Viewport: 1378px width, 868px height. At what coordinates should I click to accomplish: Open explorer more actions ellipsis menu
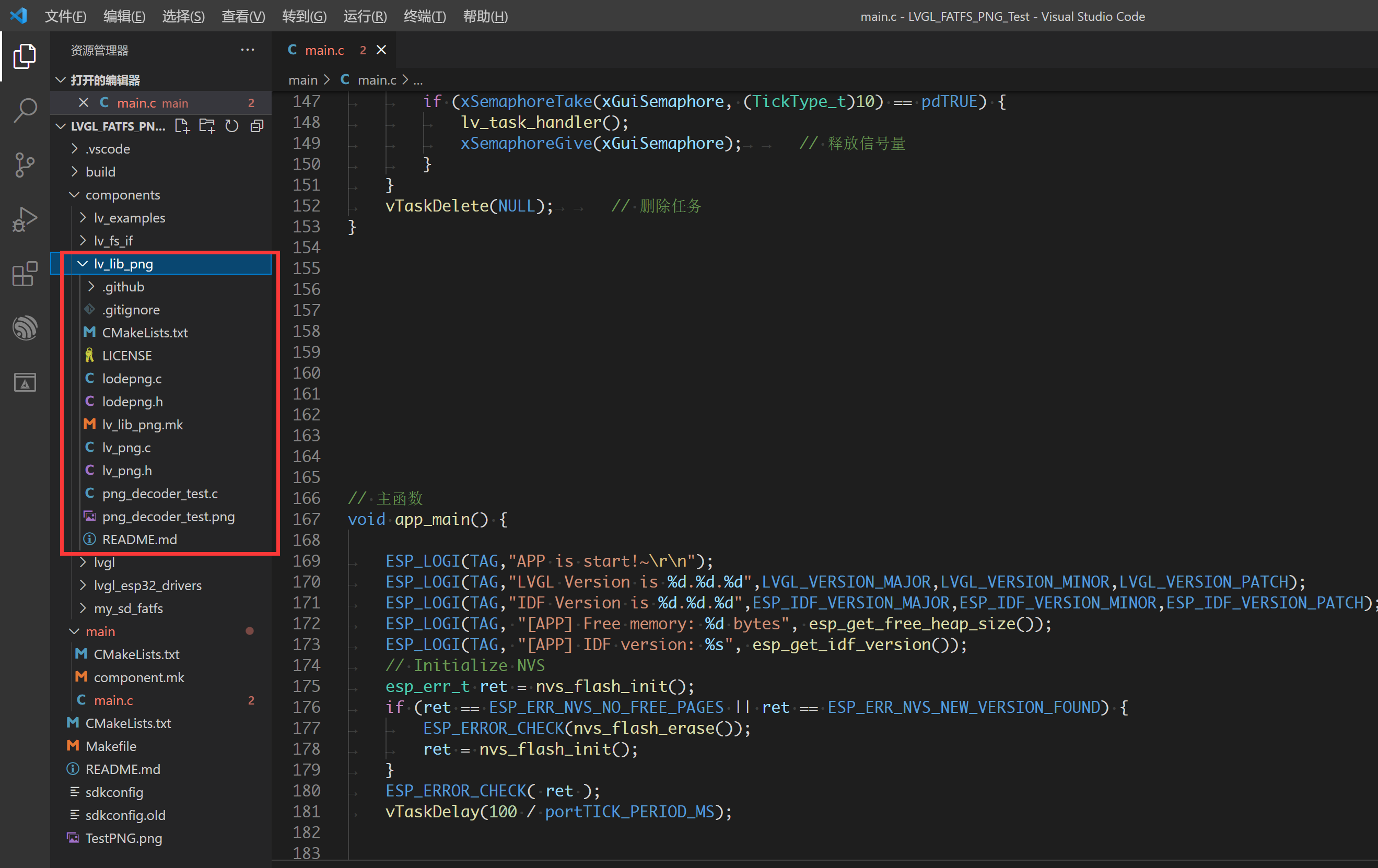point(247,50)
